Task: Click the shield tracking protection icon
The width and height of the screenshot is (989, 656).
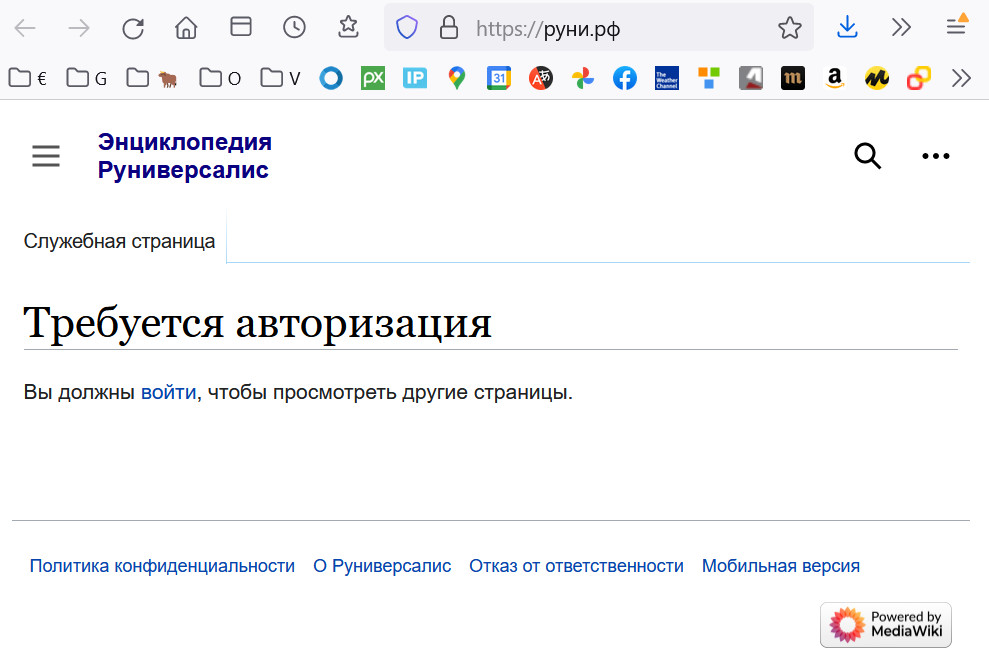Action: tap(407, 28)
